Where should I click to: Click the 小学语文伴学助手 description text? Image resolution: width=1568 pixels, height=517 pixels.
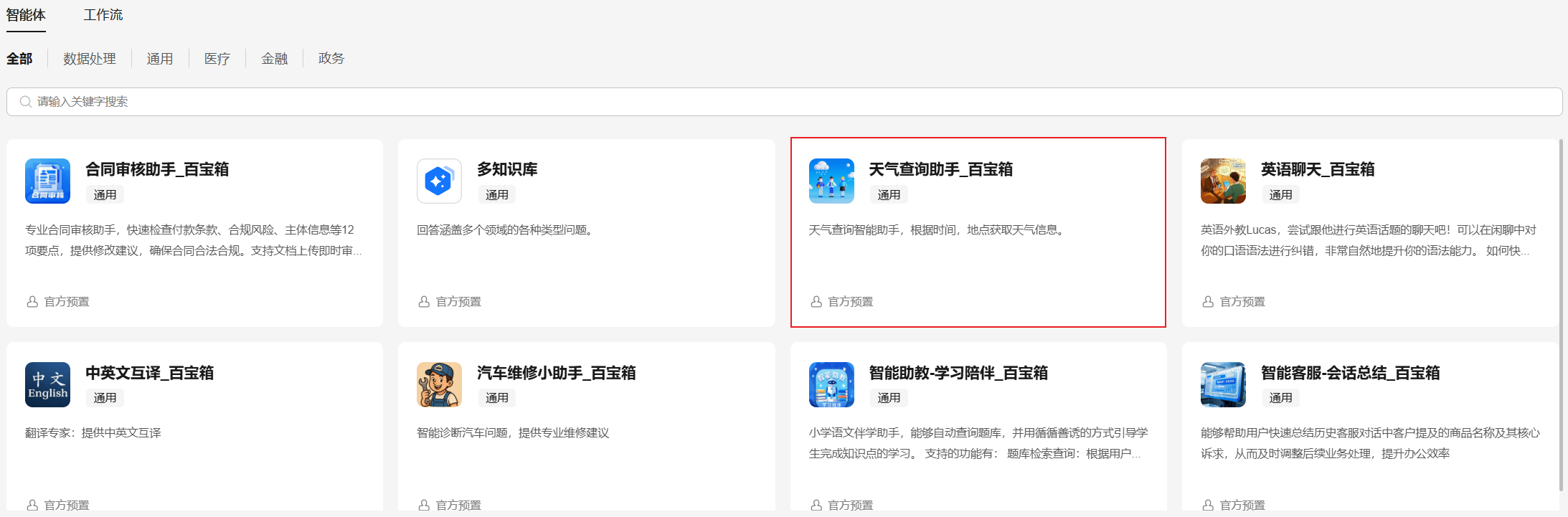[x=978, y=443]
